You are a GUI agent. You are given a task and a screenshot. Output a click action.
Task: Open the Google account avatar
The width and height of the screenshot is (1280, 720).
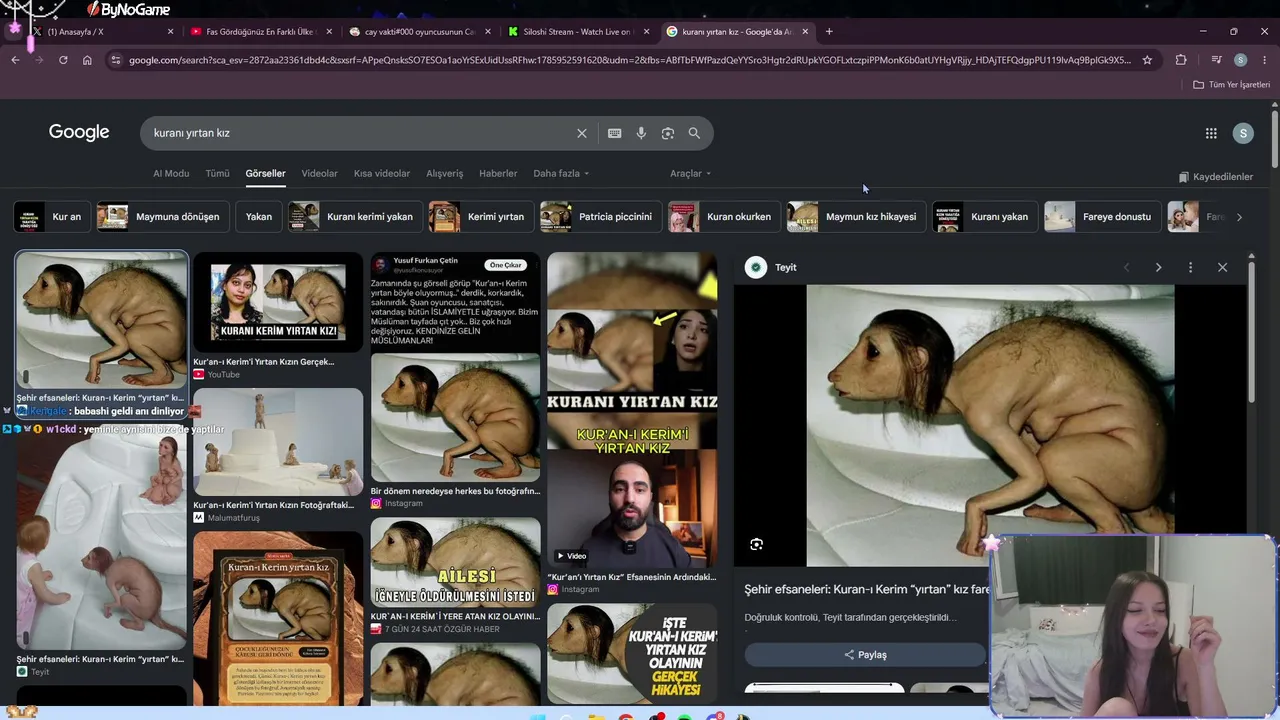coord(1243,133)
